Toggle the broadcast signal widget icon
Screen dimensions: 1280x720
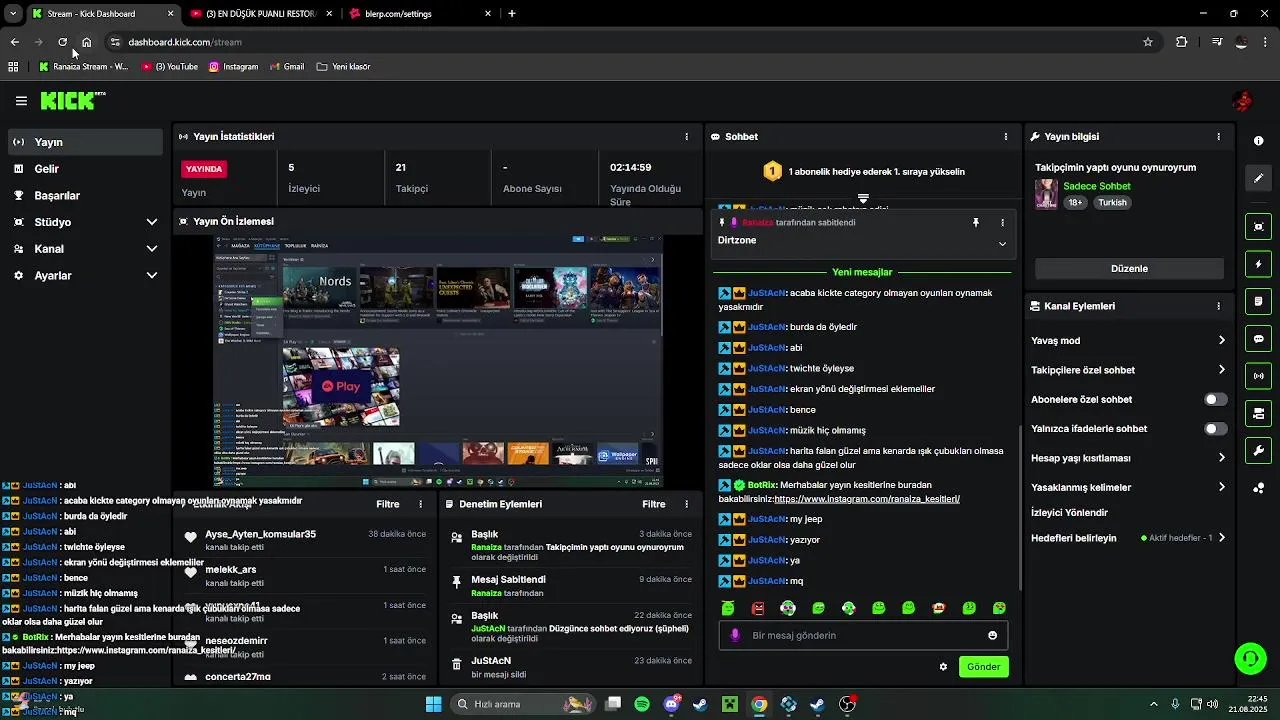[x=1258, y=376]
